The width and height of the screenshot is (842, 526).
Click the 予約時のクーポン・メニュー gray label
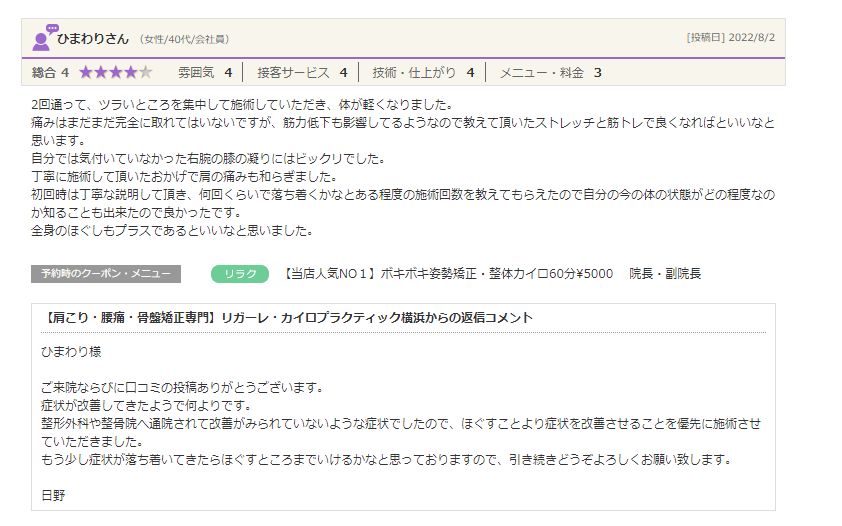106,274
